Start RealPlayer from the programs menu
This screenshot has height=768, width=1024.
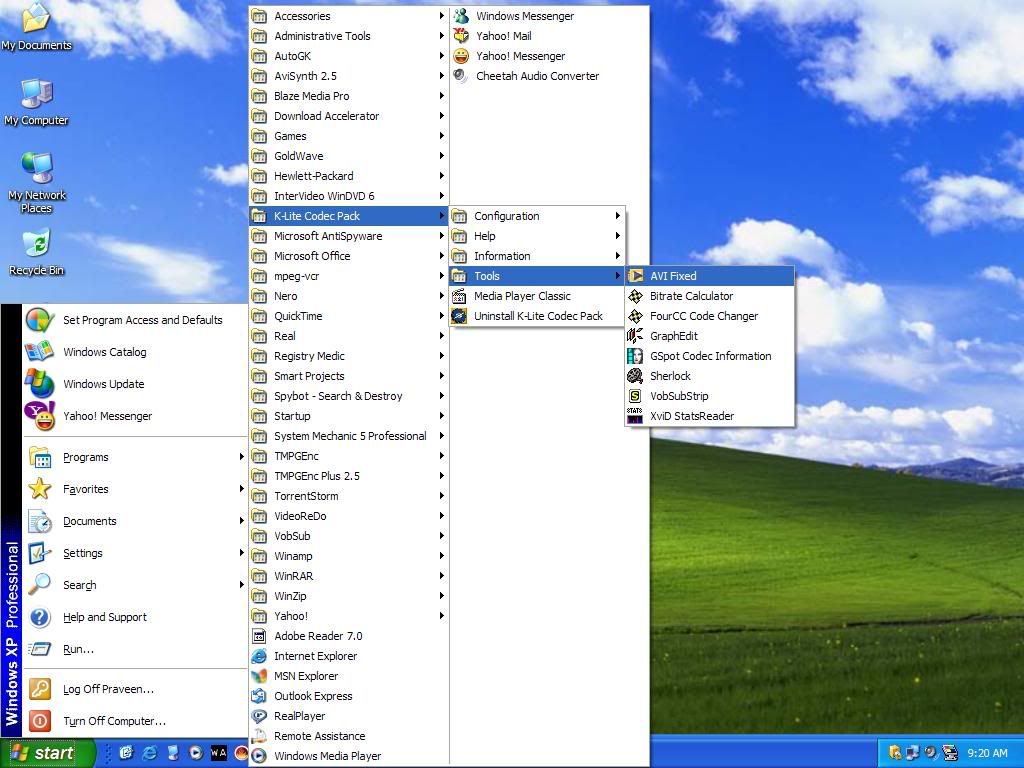pyautogui.click(x=349, y=716)
